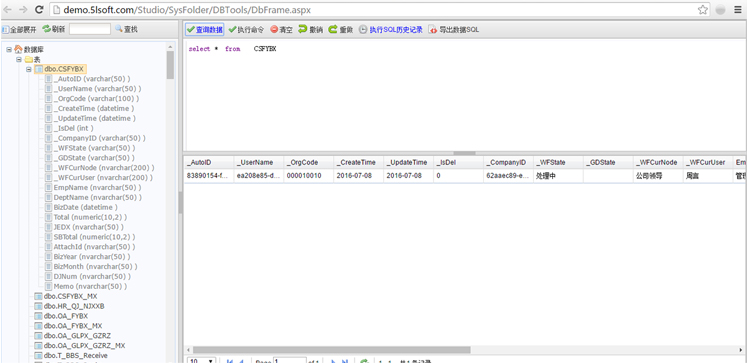This screenshot has width=747, height=363.
Task: Click the 撤销 undo button
Action: [x=311, y=30]
